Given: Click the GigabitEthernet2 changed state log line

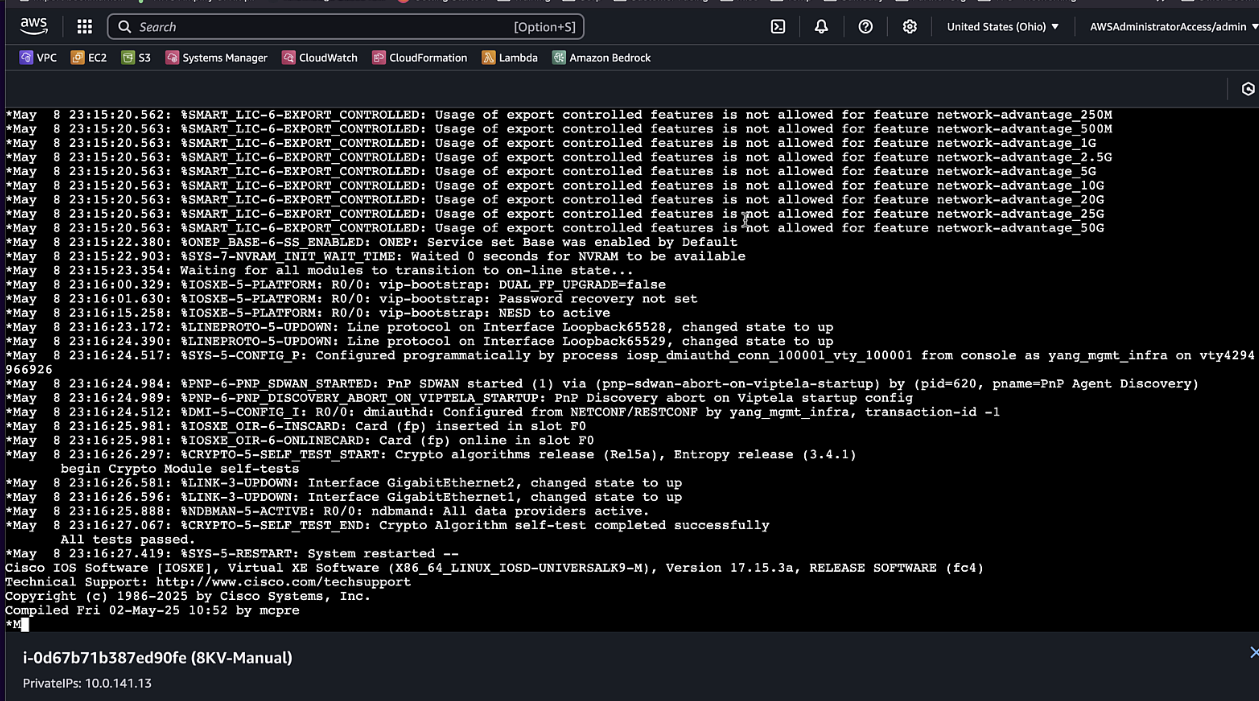Looking at the screenshot, I should click(x=344, y=483).
